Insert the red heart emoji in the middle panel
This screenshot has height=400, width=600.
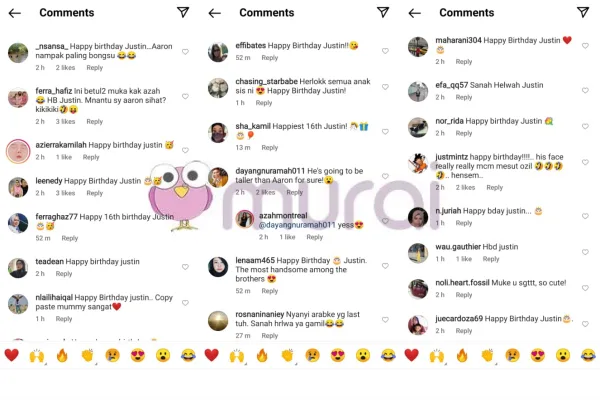pyautogui.click(x=212, y=355)
